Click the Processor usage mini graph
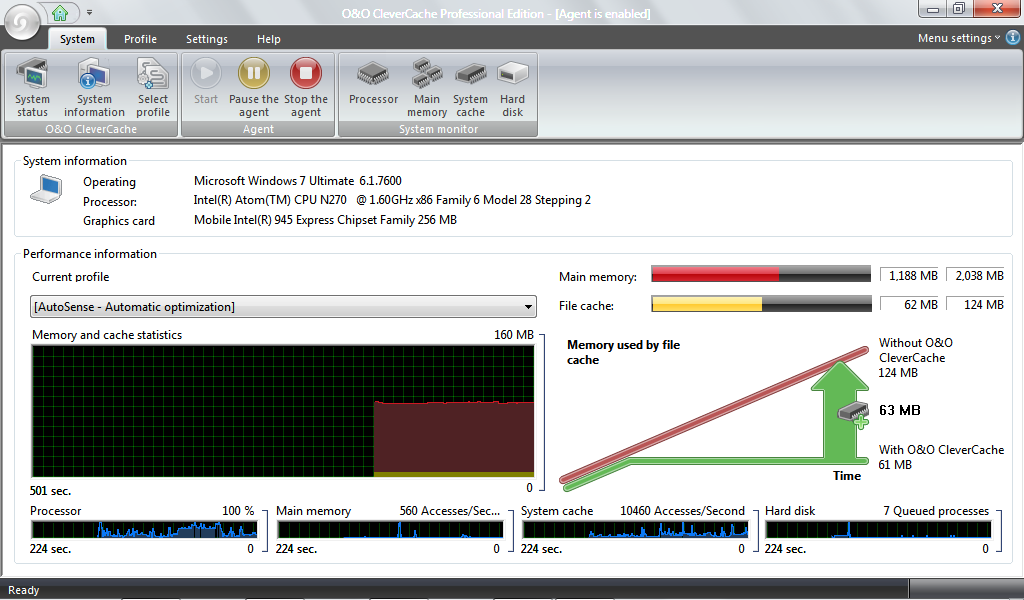The width and height of the screenshot is (1024, 600). point(144,529)
